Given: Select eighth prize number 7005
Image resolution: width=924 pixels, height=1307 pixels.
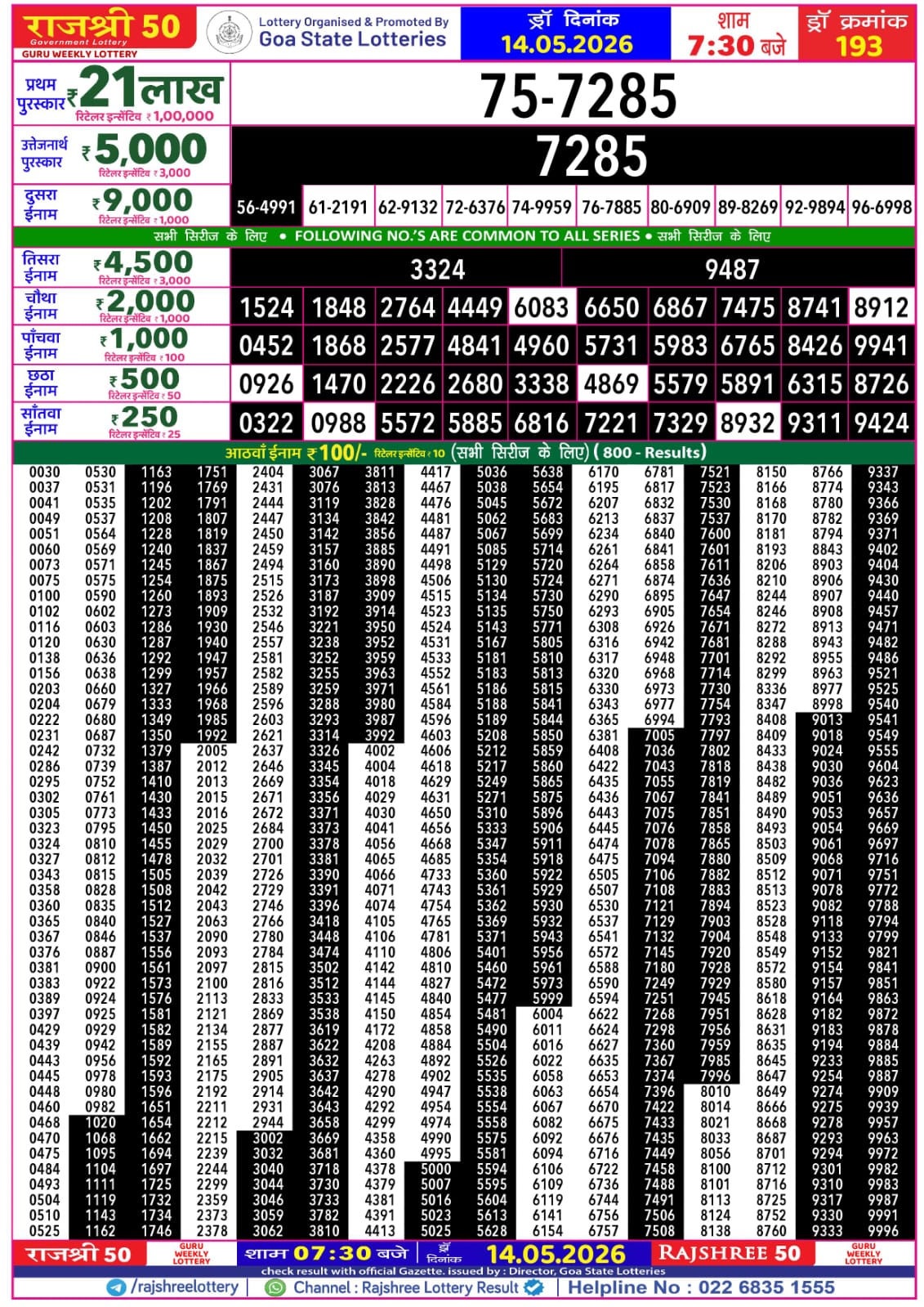Looking at the screenshot, I should click(x=658, y=736).
